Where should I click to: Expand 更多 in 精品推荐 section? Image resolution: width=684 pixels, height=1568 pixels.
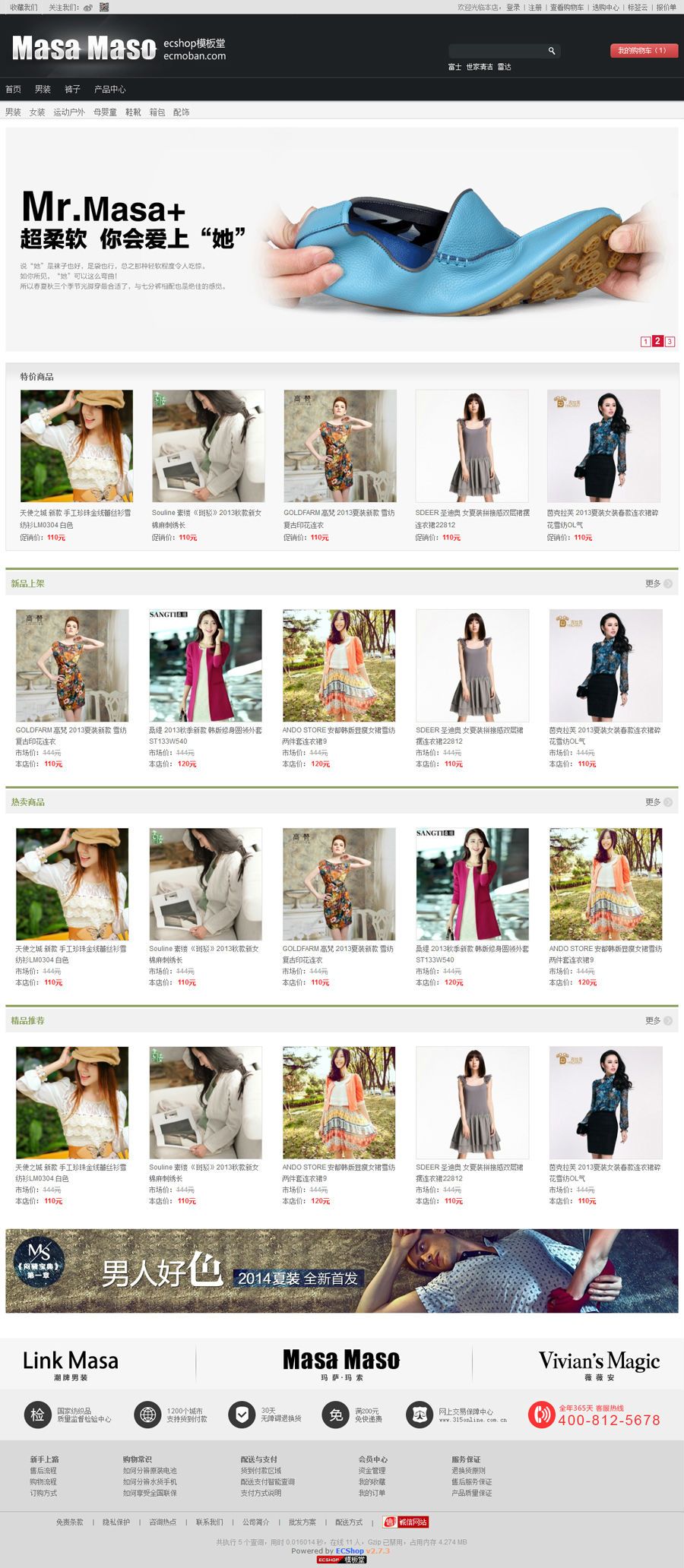[x=658, y=1021]
